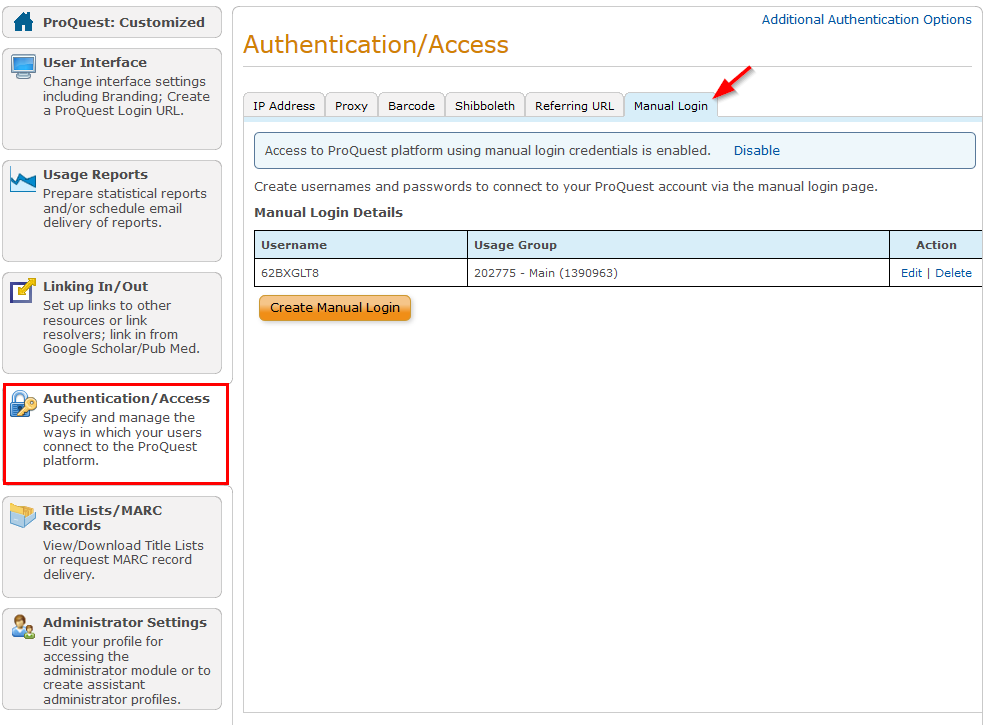Switch to the IP Address tab
Image resolution: width=983 pixels, height=725 pixels.
coord(283,104)
